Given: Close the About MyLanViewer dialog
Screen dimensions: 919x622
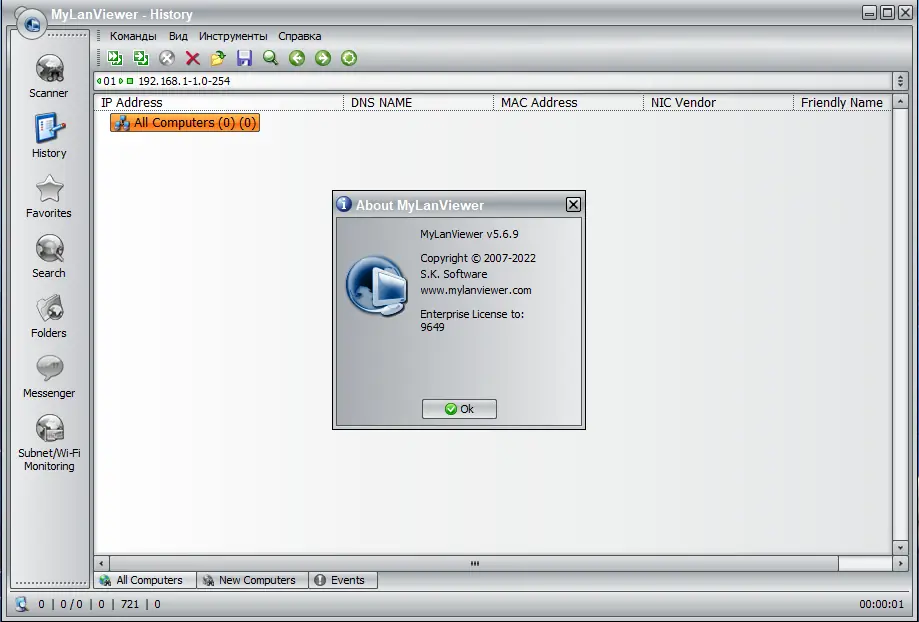Looking at the screenshot, I should (x=573, y=204).
